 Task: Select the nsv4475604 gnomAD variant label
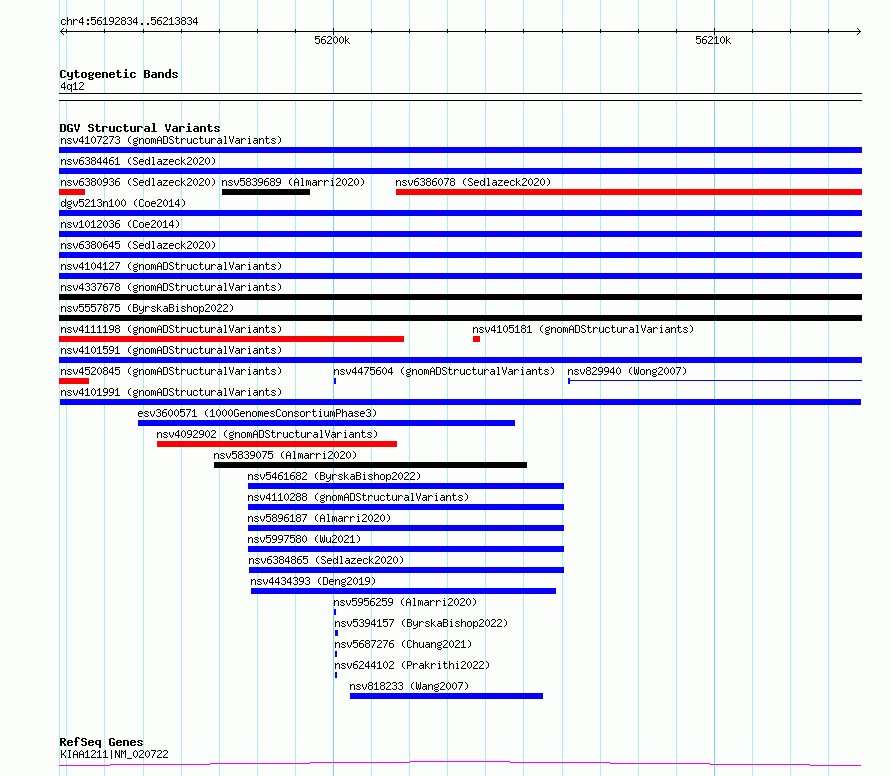pos(444,371)
